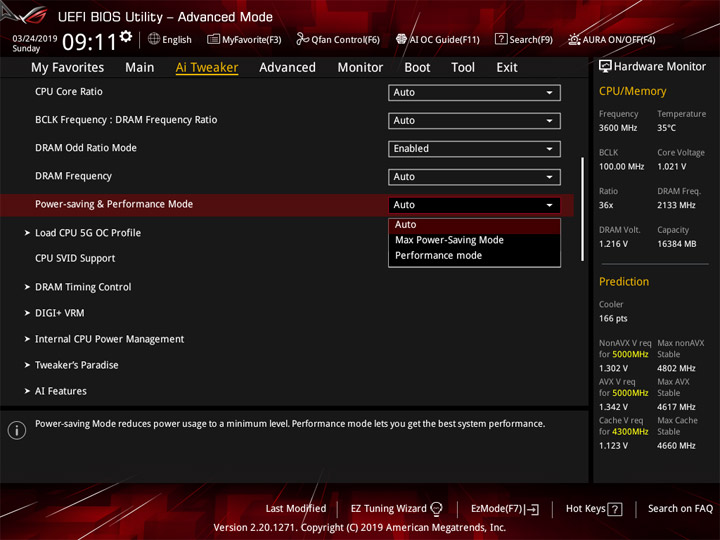Click 16384 MB capacity value
Viewport: 720px width, 540px height.
coord(676,244)
